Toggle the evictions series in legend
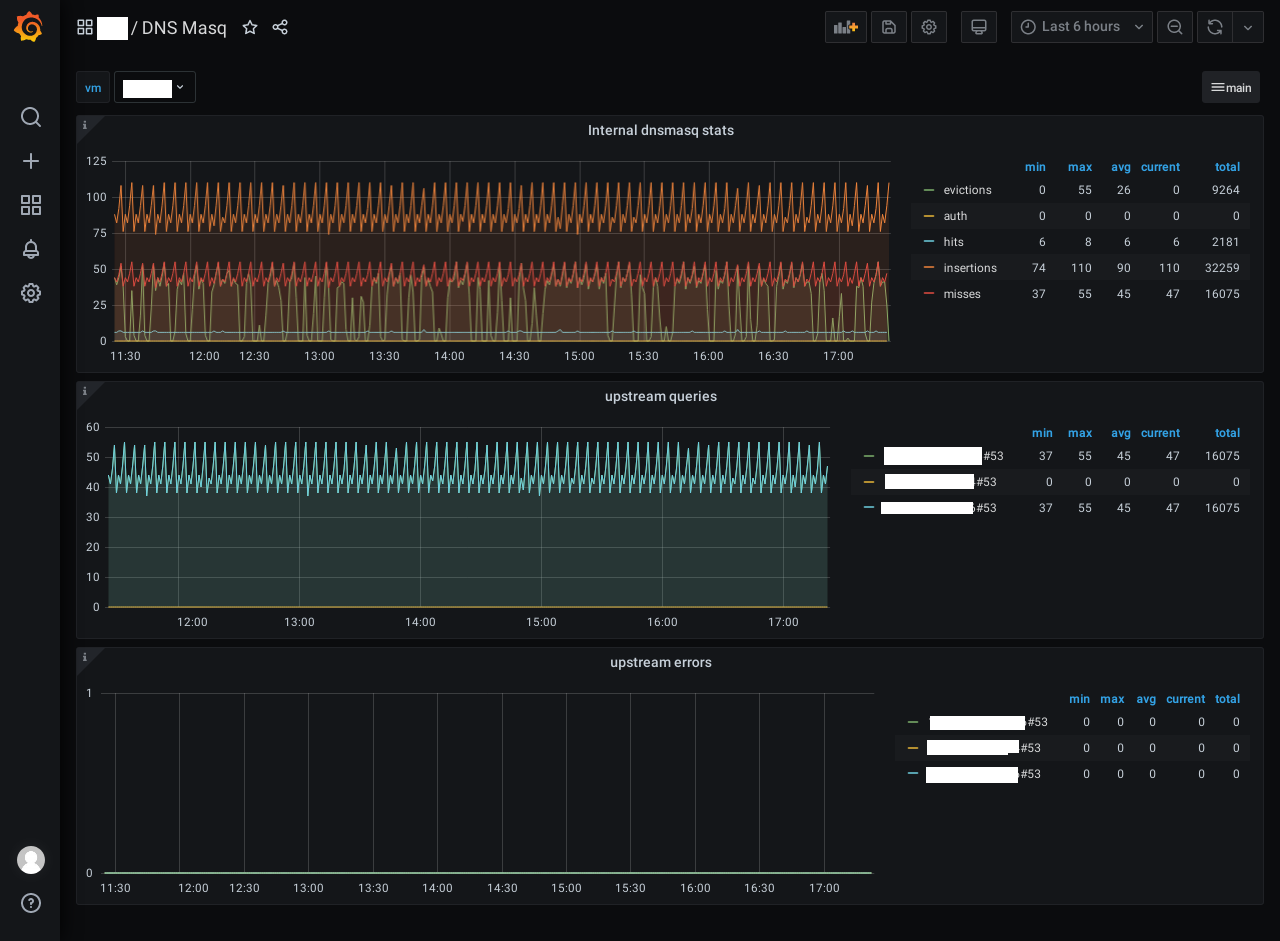 pyautogui.click(x=967, y=190)
